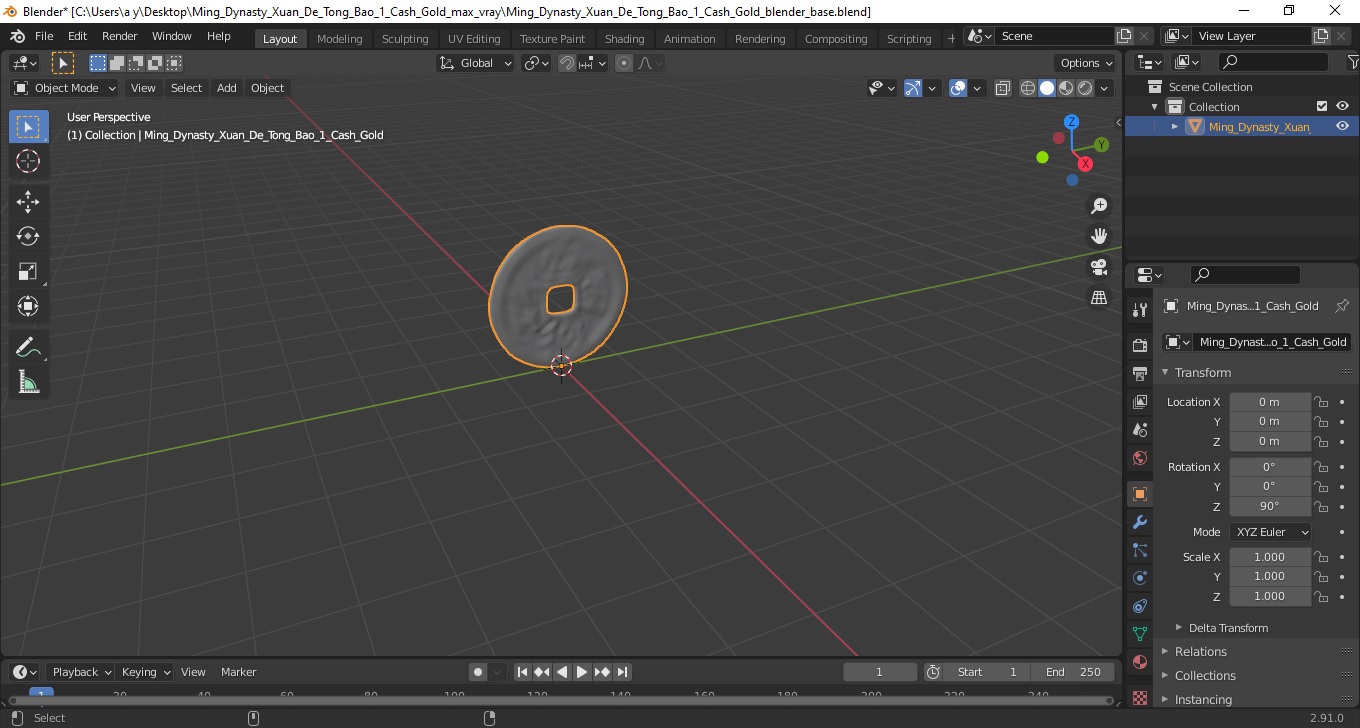
Task: Open the Modifier properties wrench tab
Action: pyautogui.click(x=1140, y=522)
